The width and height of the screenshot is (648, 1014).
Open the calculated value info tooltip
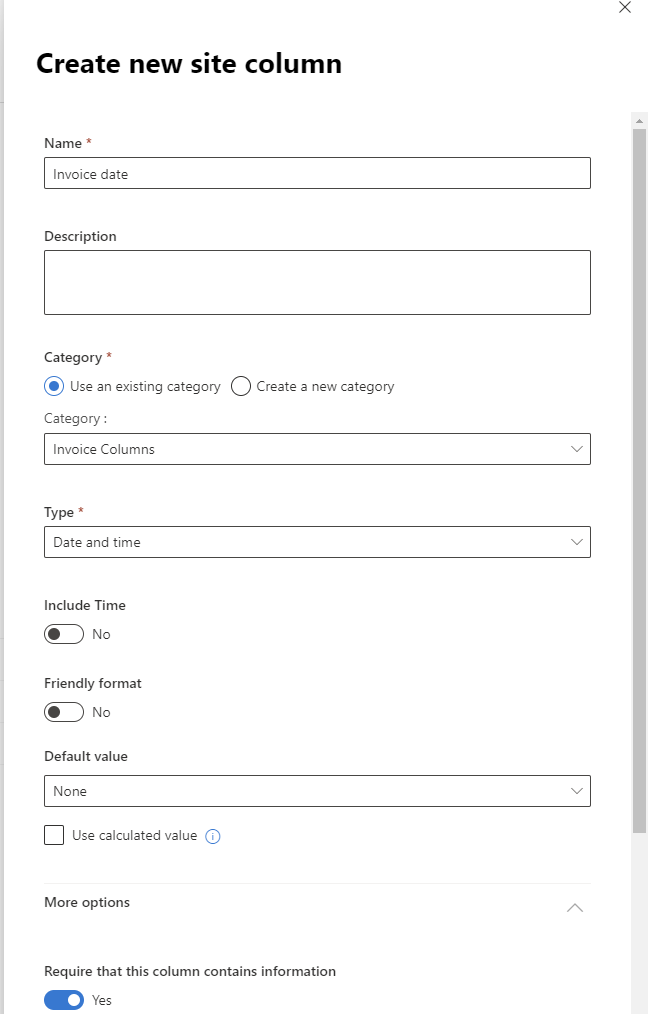point(212,835)
